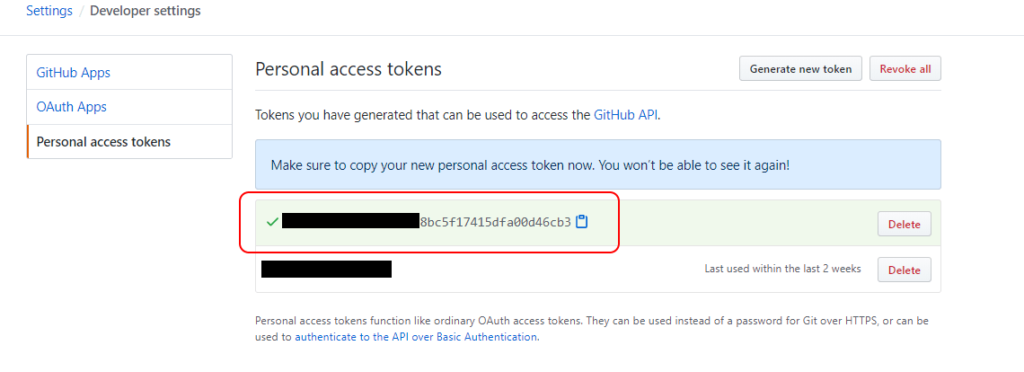The image size is (1024, 372).
Task: Select Personal access tokens sidebar item
Action: click(x=129, y=142)
